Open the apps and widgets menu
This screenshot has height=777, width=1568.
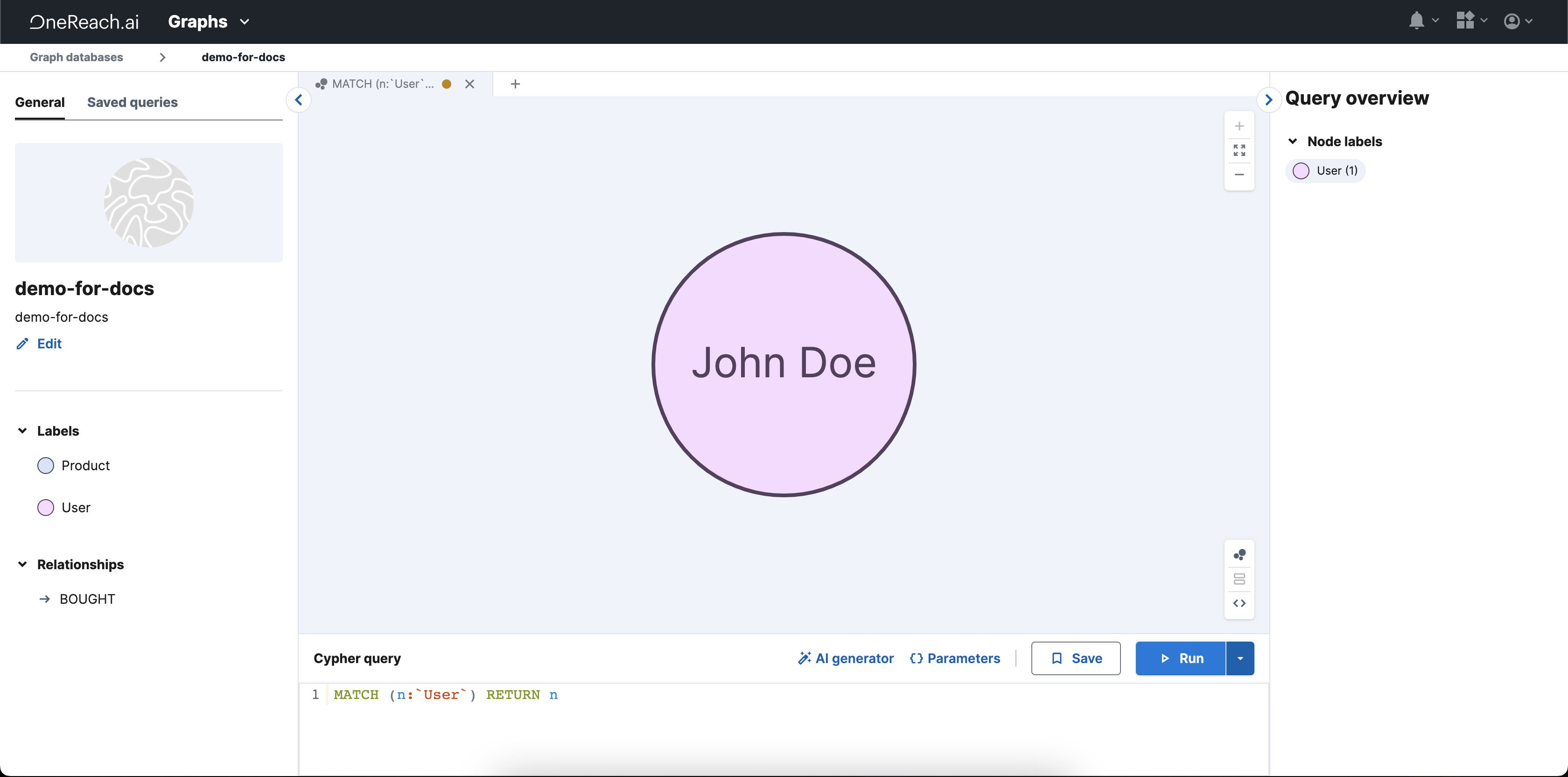point(1471,21)
